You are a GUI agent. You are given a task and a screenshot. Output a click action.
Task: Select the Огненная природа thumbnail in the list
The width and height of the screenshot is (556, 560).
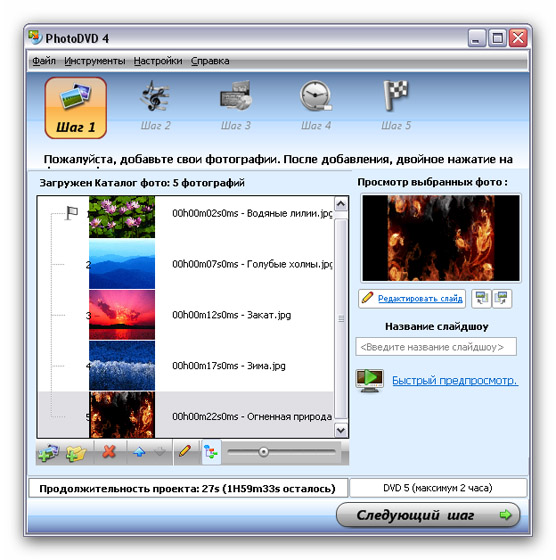tap(122, 415)
